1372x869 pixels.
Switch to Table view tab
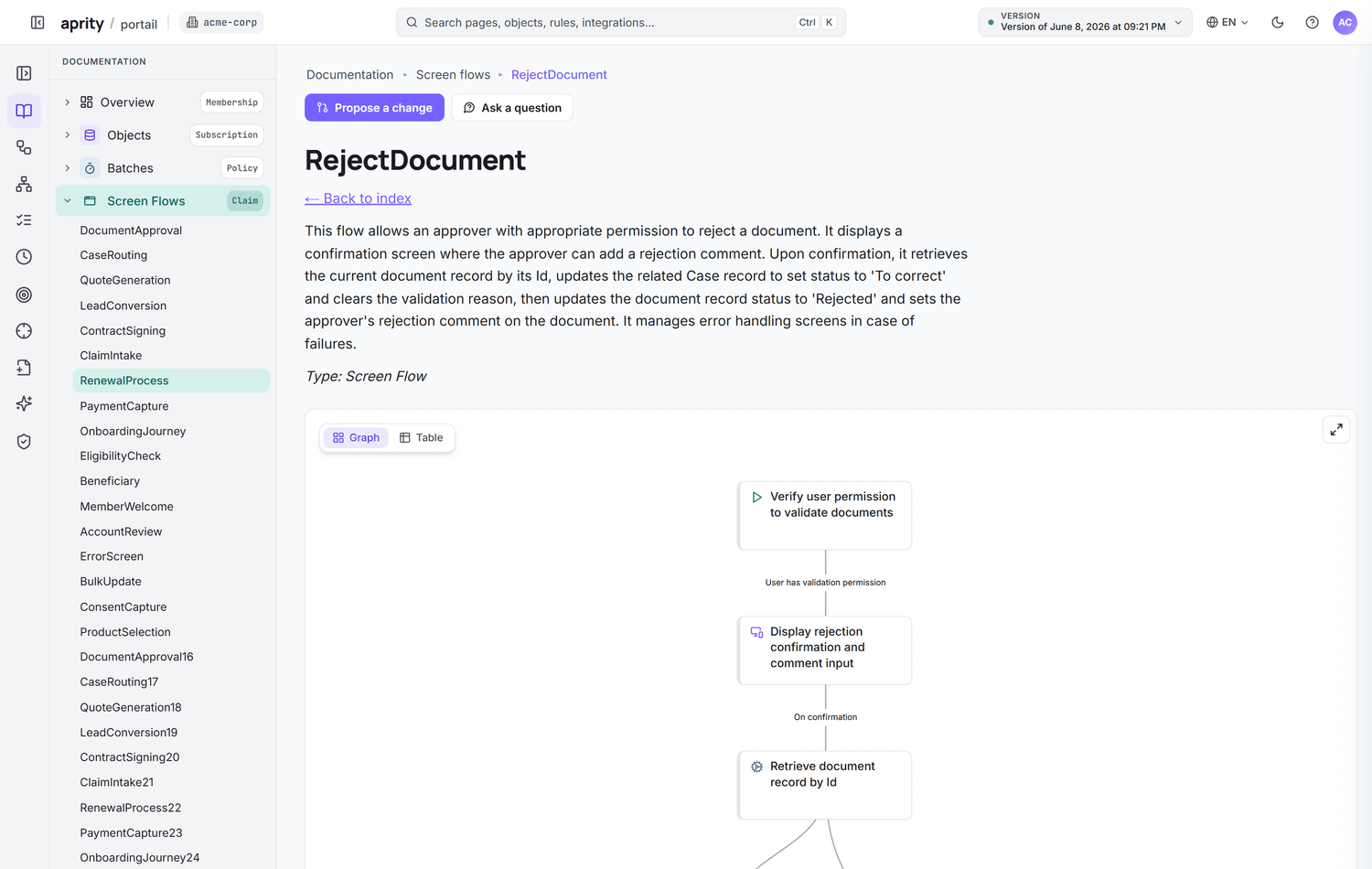421,438
